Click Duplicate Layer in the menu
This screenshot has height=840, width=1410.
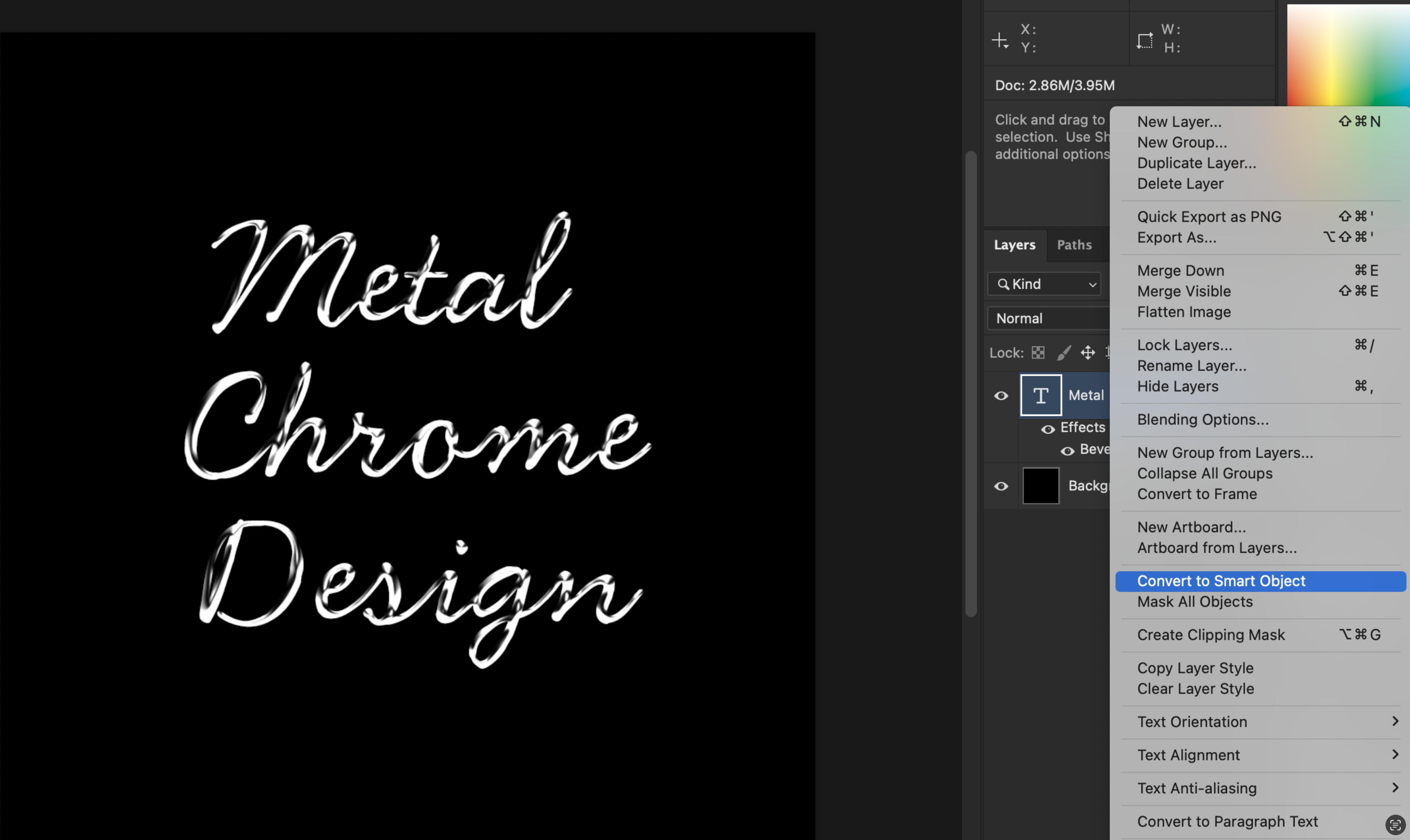(x=1196, y=163)
